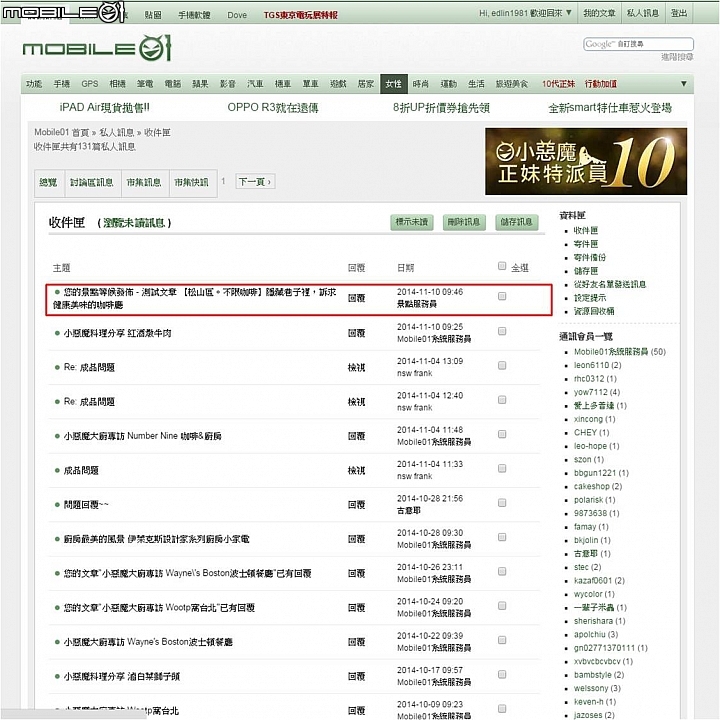Tick the checkbox for the 2014-10-26 23:11 message
Screen dimensions: 720x720
502,571
